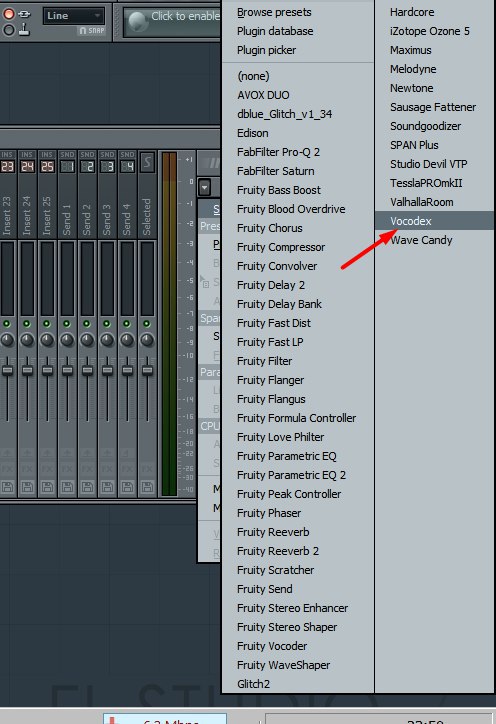This screenshot has width=496, height=724.
Task: Click the FX button on Send 3
Action: (107, 469)
